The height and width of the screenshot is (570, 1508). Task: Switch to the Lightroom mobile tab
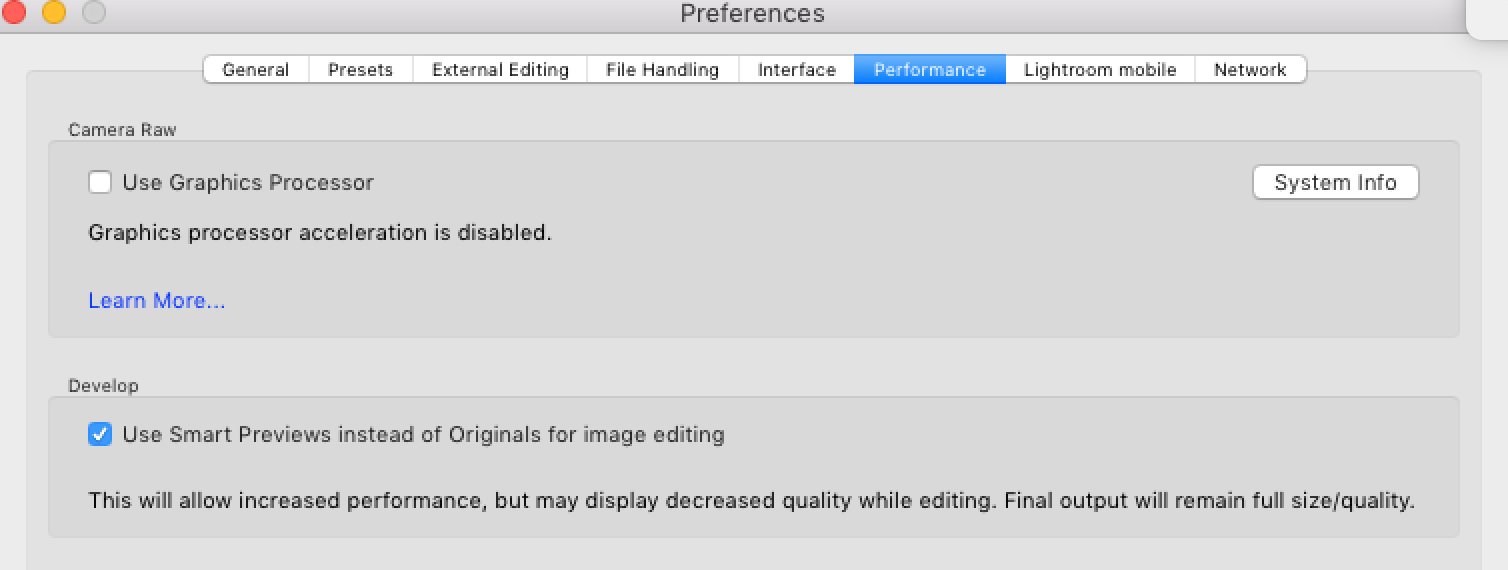pos(1100,70)
